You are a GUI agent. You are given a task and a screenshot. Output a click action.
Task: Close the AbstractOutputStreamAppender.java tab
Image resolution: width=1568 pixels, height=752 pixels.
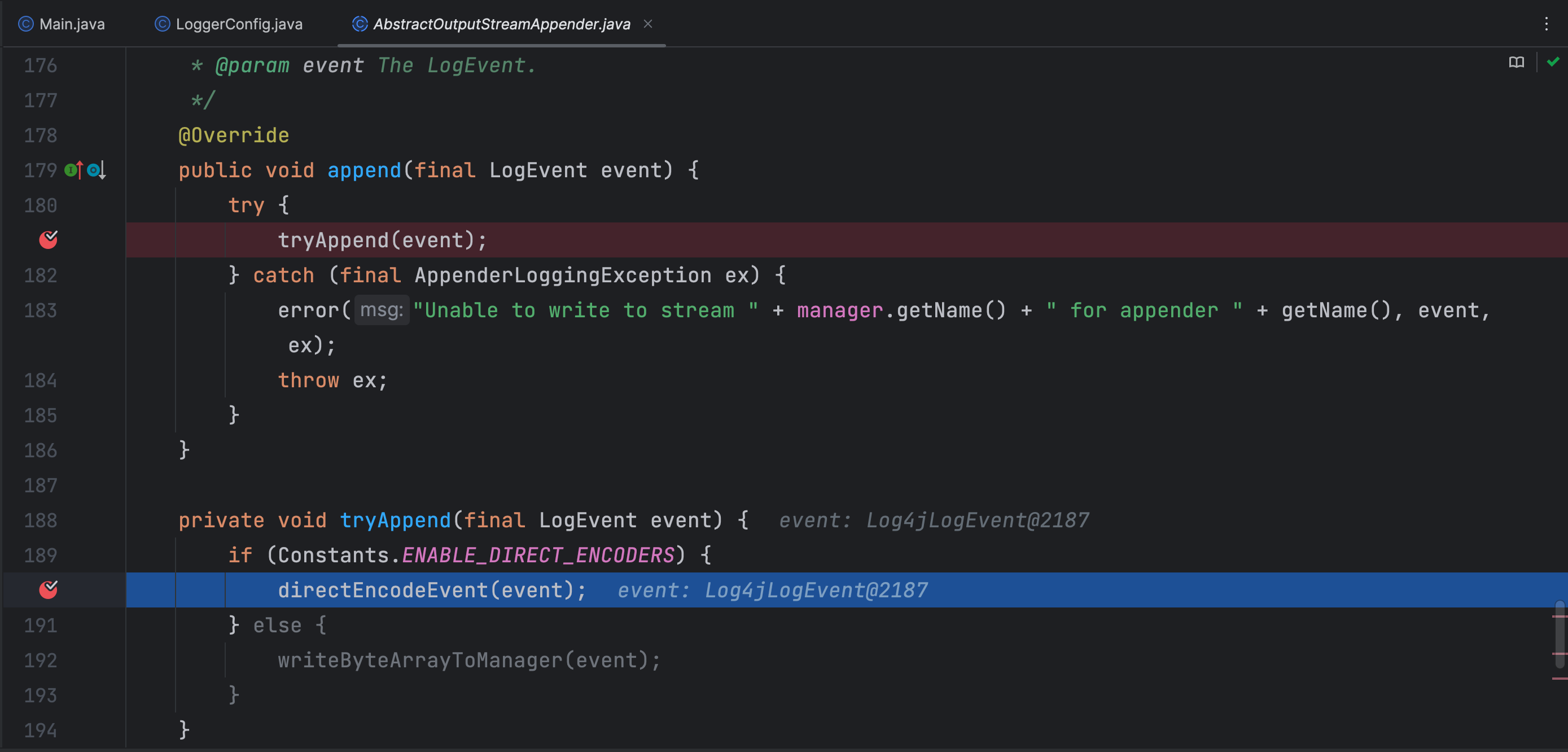[647, 24]
